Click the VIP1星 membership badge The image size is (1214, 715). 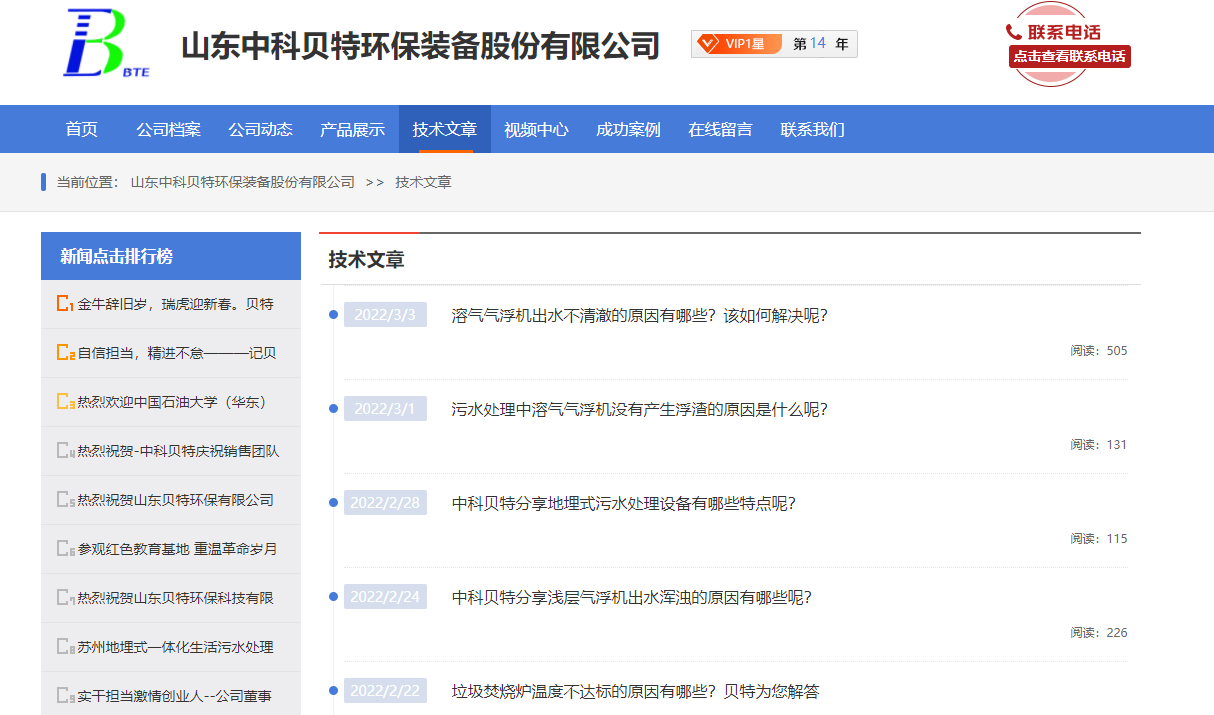(x=737, y=44)
